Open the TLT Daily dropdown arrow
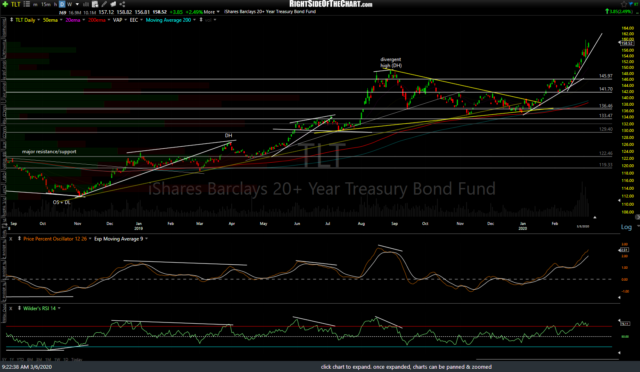 tap(39, 20)
